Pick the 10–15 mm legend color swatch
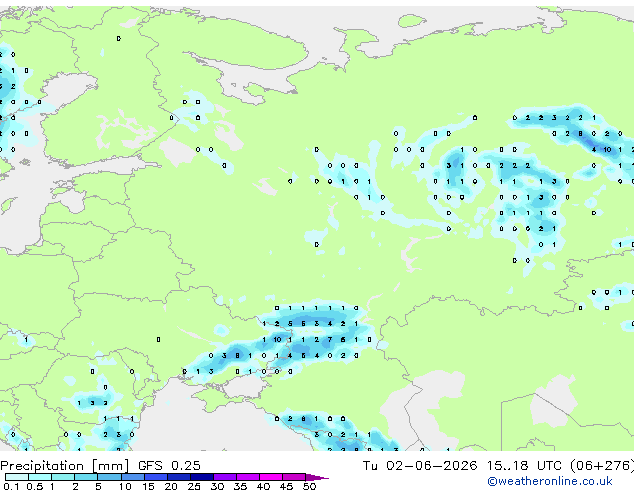Screen dimensions: 634x490 [x=132, y=477]
